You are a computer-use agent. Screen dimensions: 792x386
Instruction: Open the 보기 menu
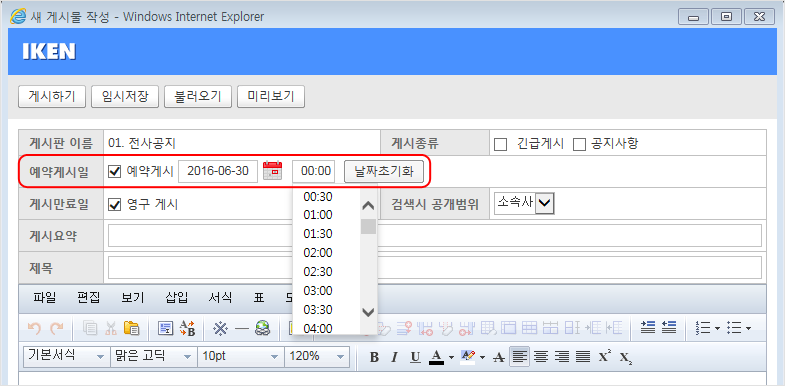coord(132,298)
